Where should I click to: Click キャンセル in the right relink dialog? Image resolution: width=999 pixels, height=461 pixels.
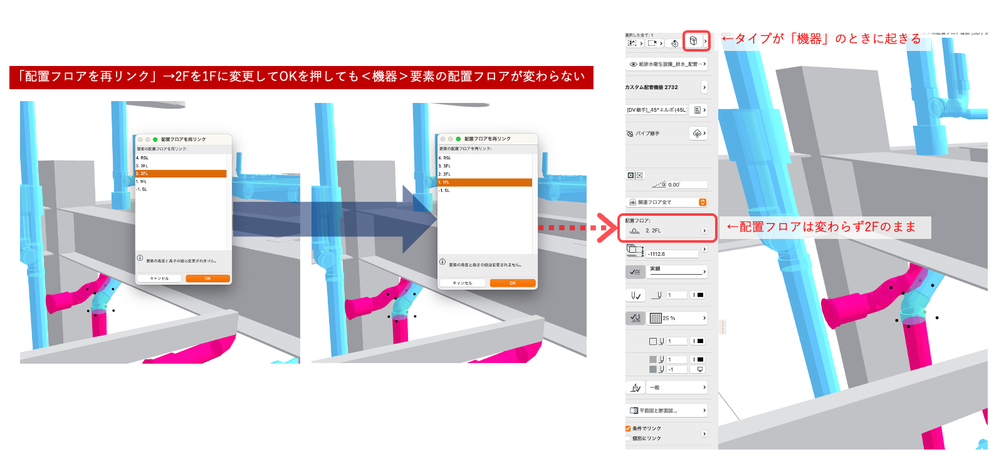tap(463, 283)
